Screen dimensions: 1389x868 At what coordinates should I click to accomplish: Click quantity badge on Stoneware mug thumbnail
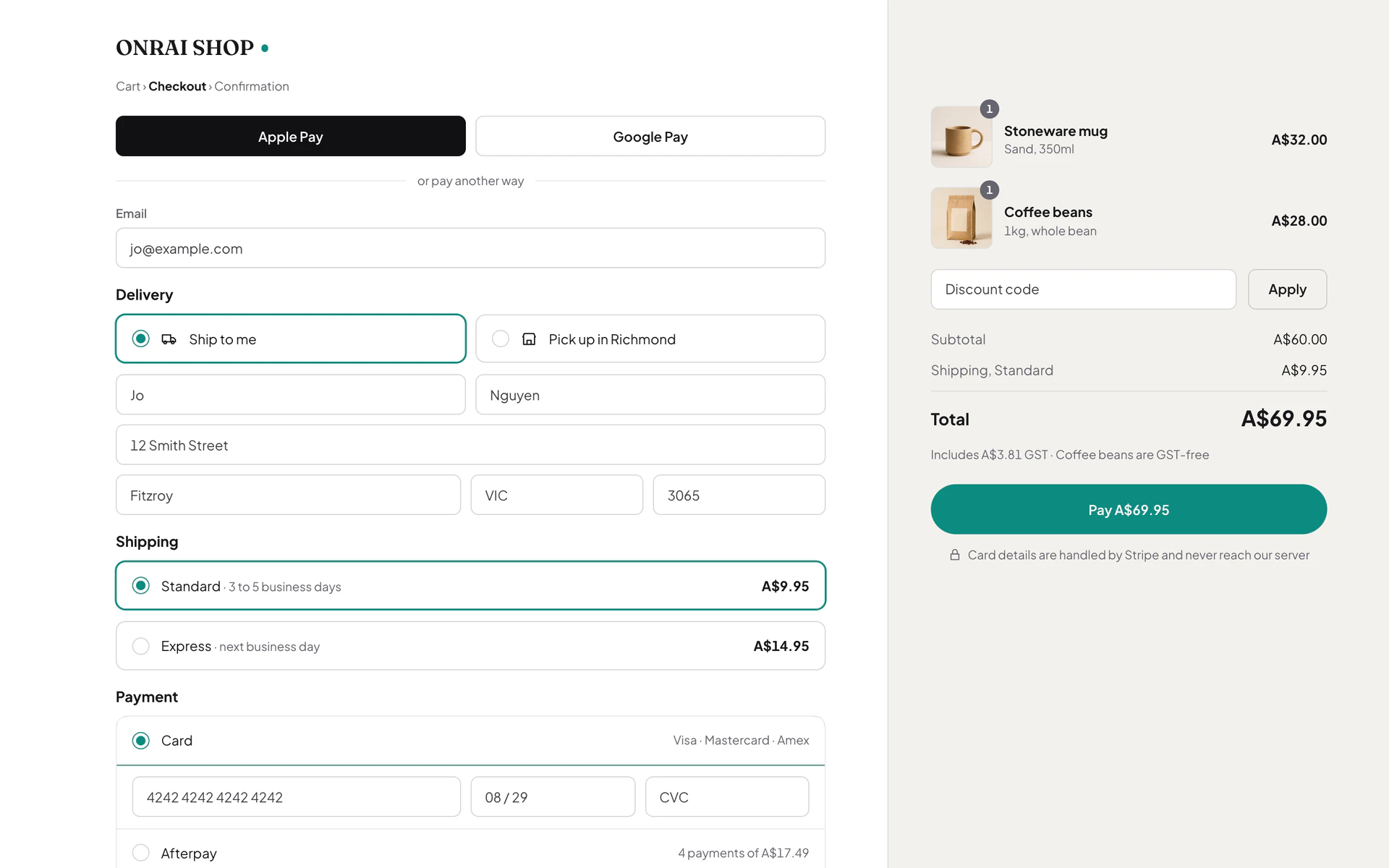coord(989,109)
